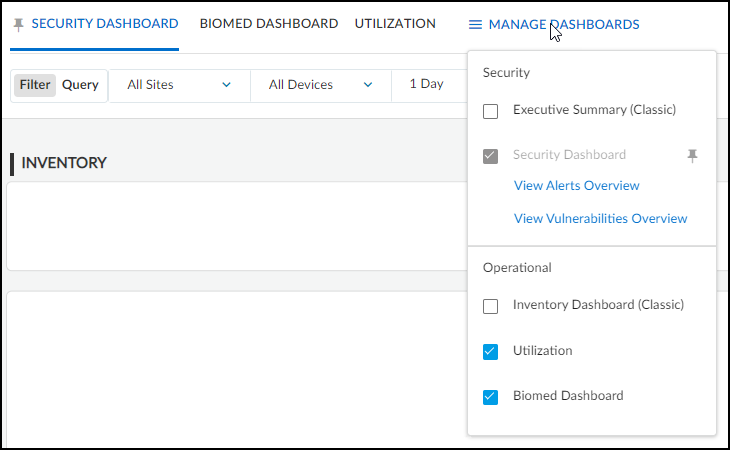Open View Alerts Overview link

tap(576, 186)
